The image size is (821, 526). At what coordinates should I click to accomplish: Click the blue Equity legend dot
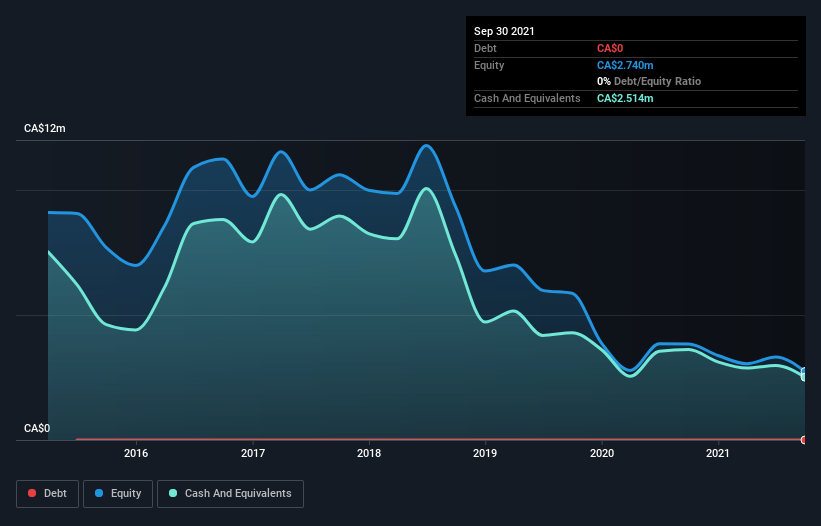(x=99, y=493)
